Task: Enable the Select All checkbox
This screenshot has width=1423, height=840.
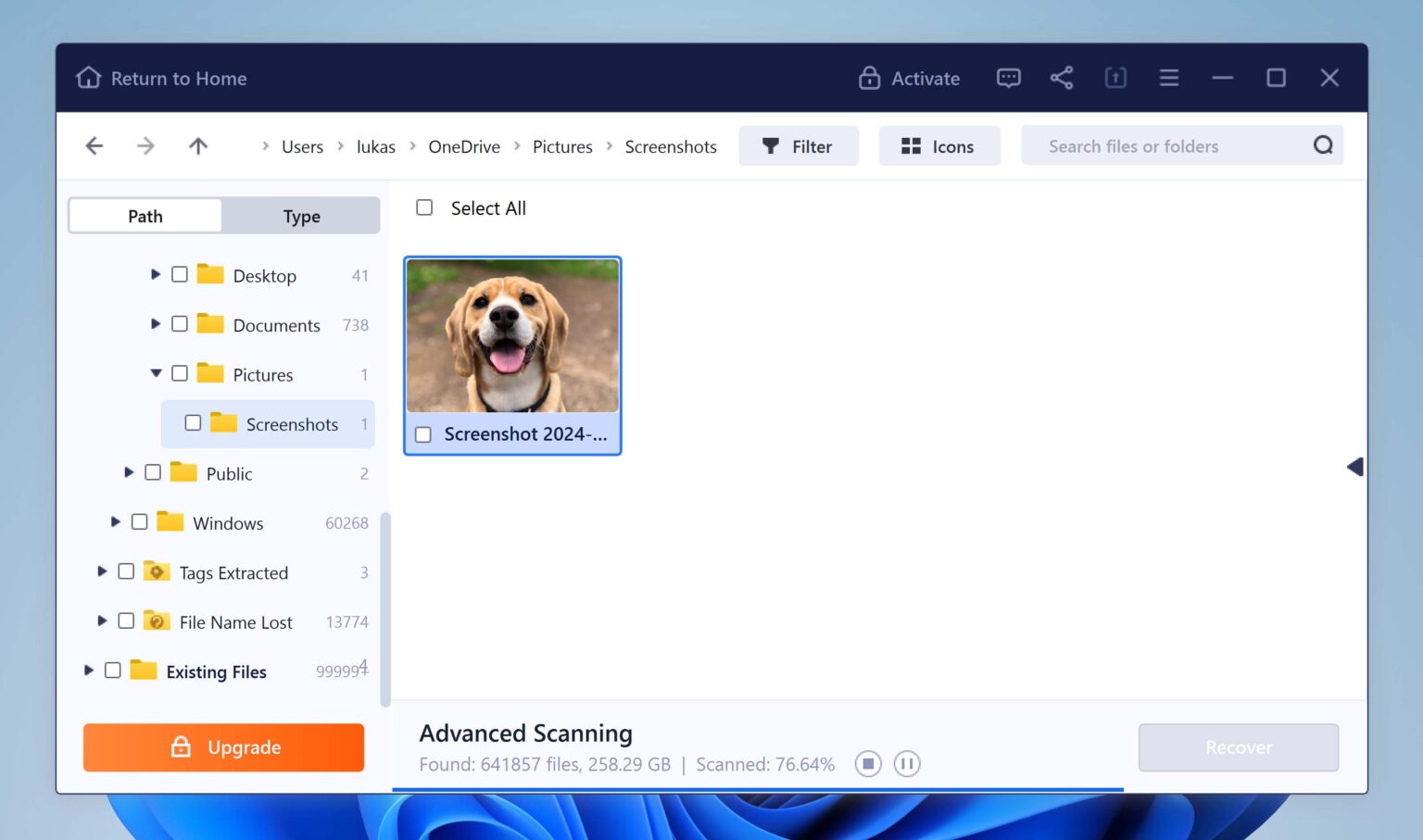Action: pyautogui.click(x=424, y=207)
